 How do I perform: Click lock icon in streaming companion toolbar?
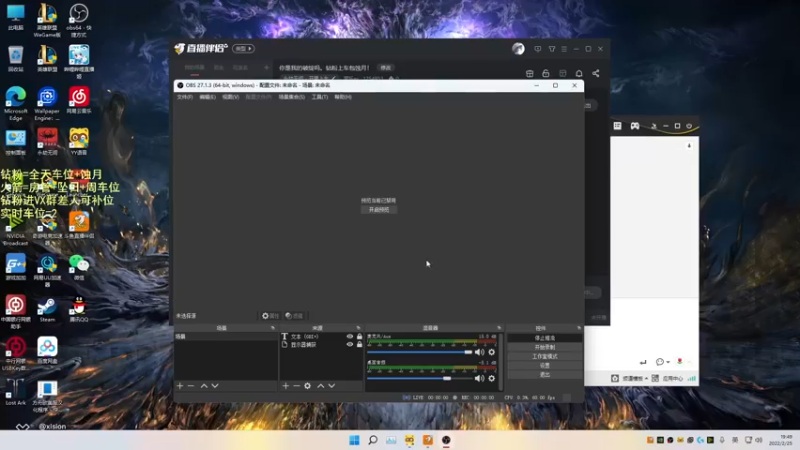[x=546, y=73]
